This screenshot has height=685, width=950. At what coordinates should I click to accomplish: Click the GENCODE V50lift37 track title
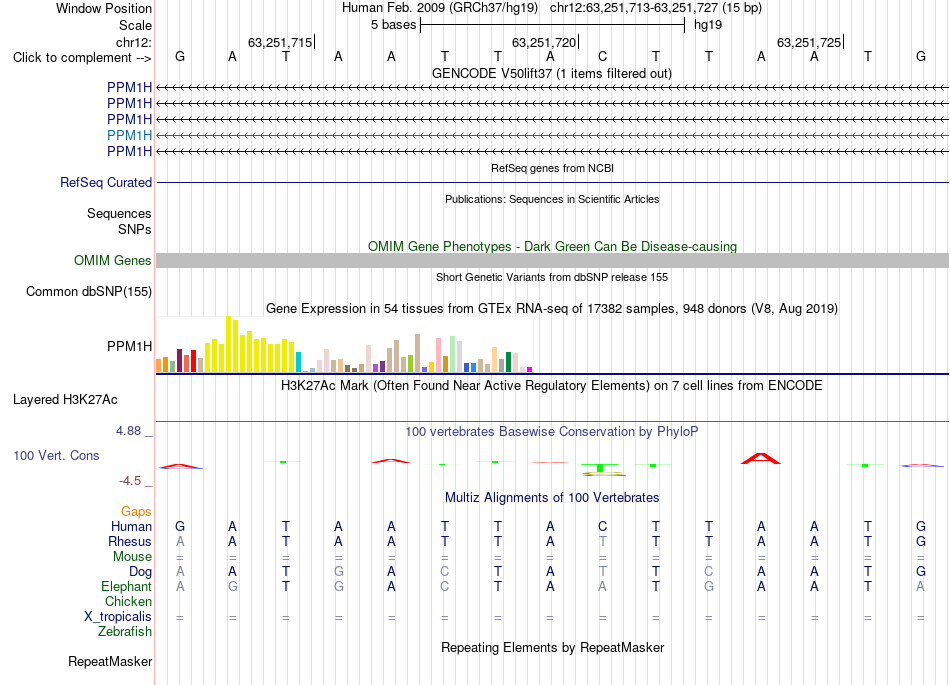552,73
